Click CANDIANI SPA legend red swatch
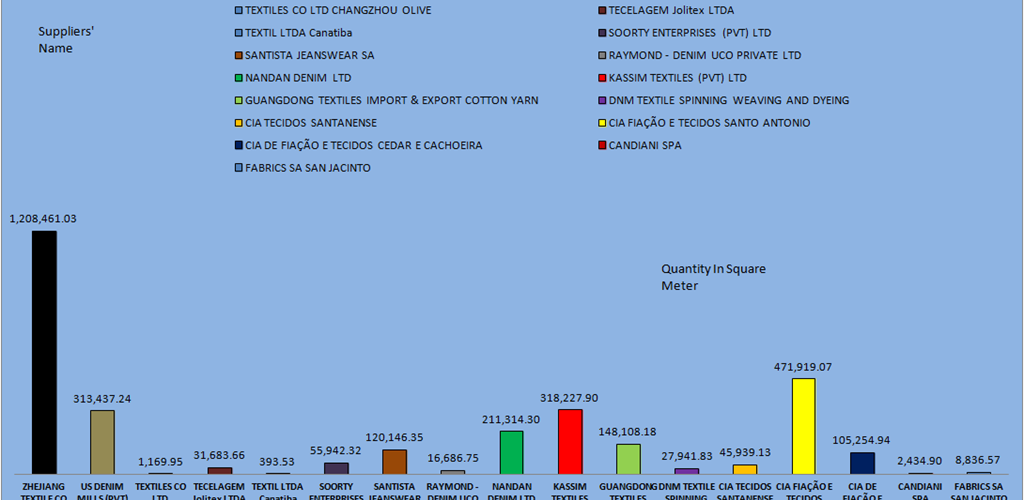This screenshot has width=1024, height=500. tap(602, 146)
